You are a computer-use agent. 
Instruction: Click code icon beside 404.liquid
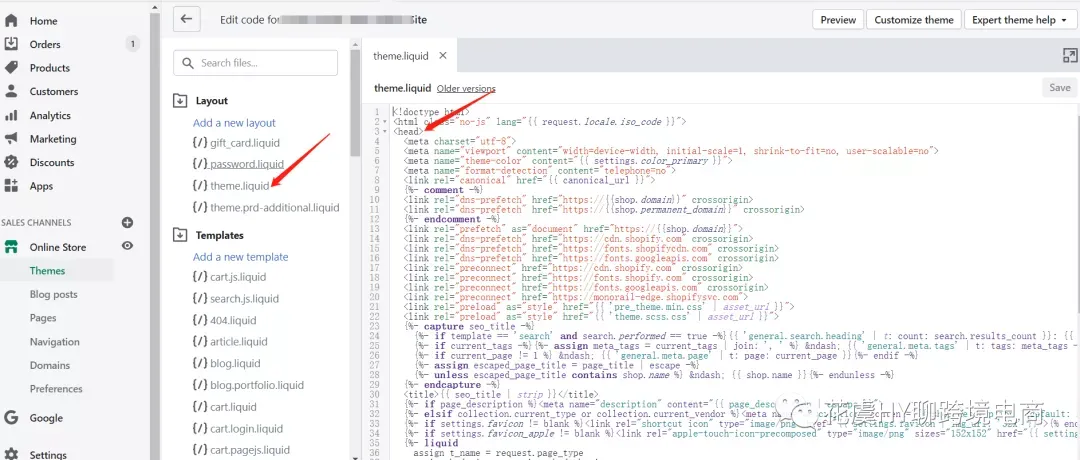(x=200, y=320)
